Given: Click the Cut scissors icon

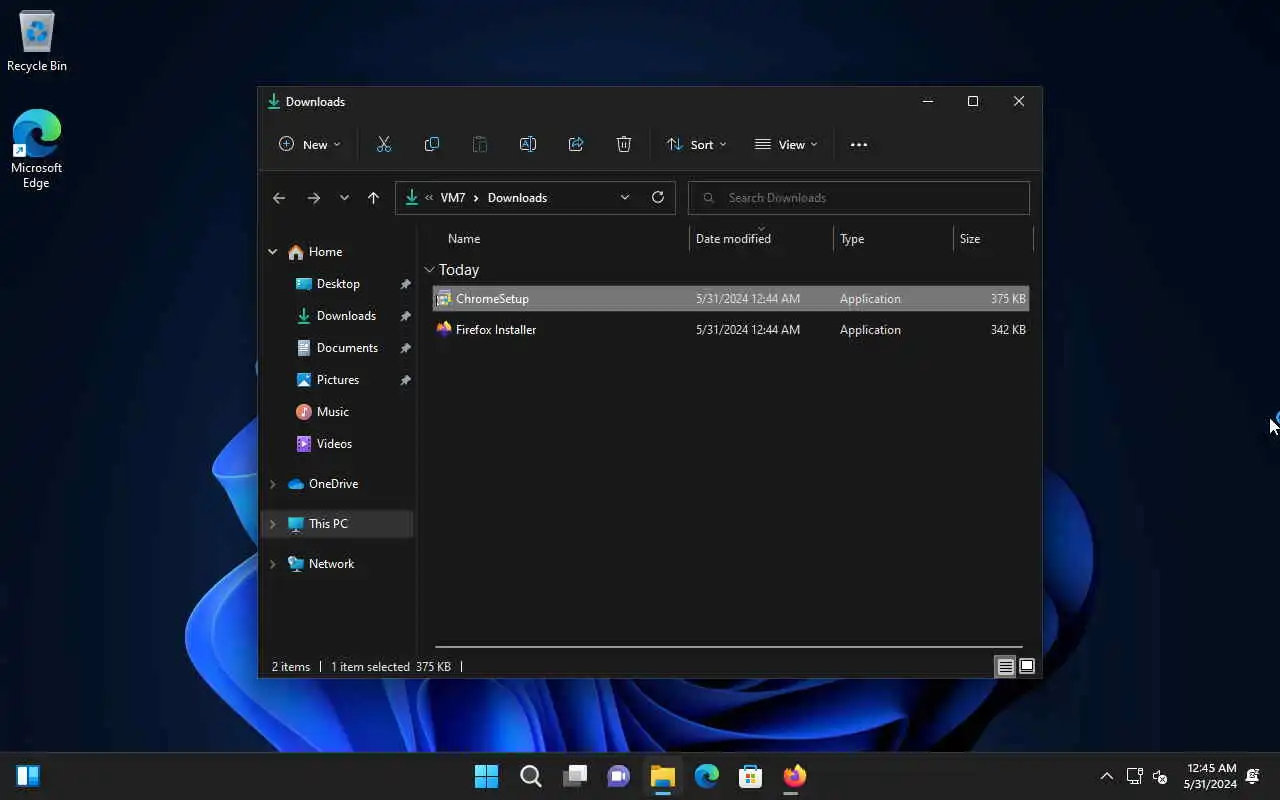Looking at the screenshot, I should (x=384, y=144).
